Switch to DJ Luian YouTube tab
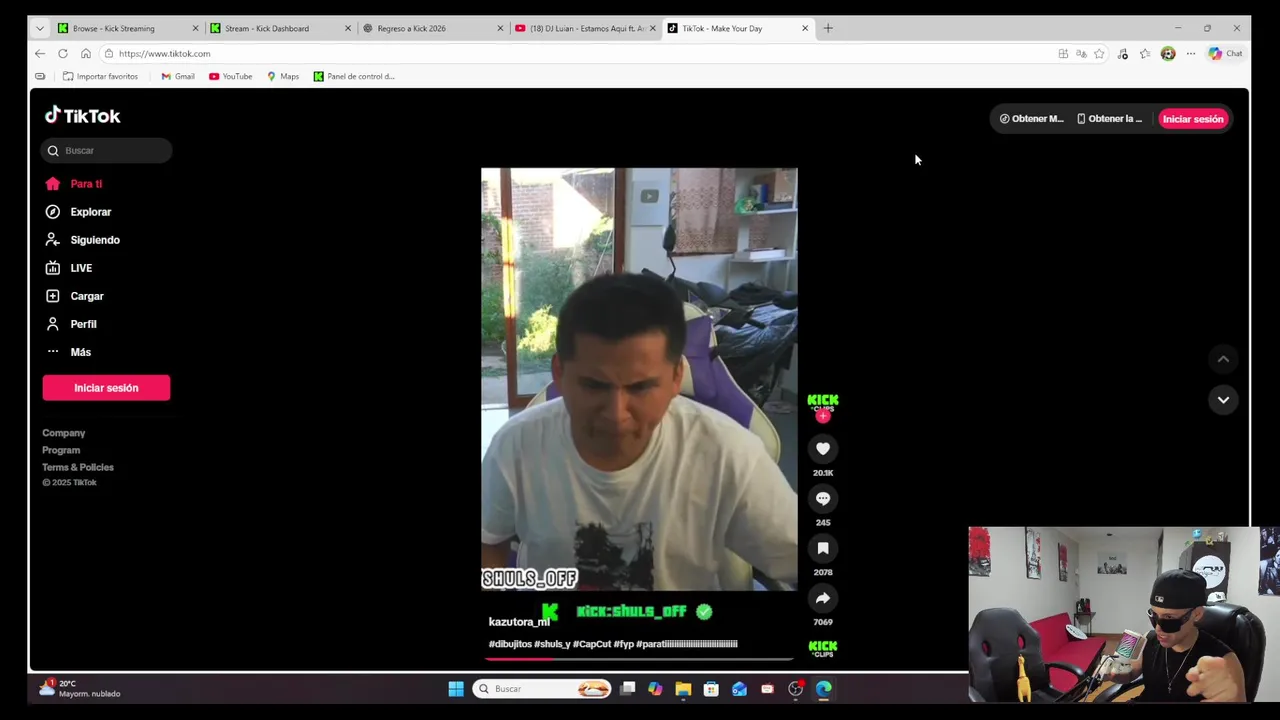 pos(583,28)
